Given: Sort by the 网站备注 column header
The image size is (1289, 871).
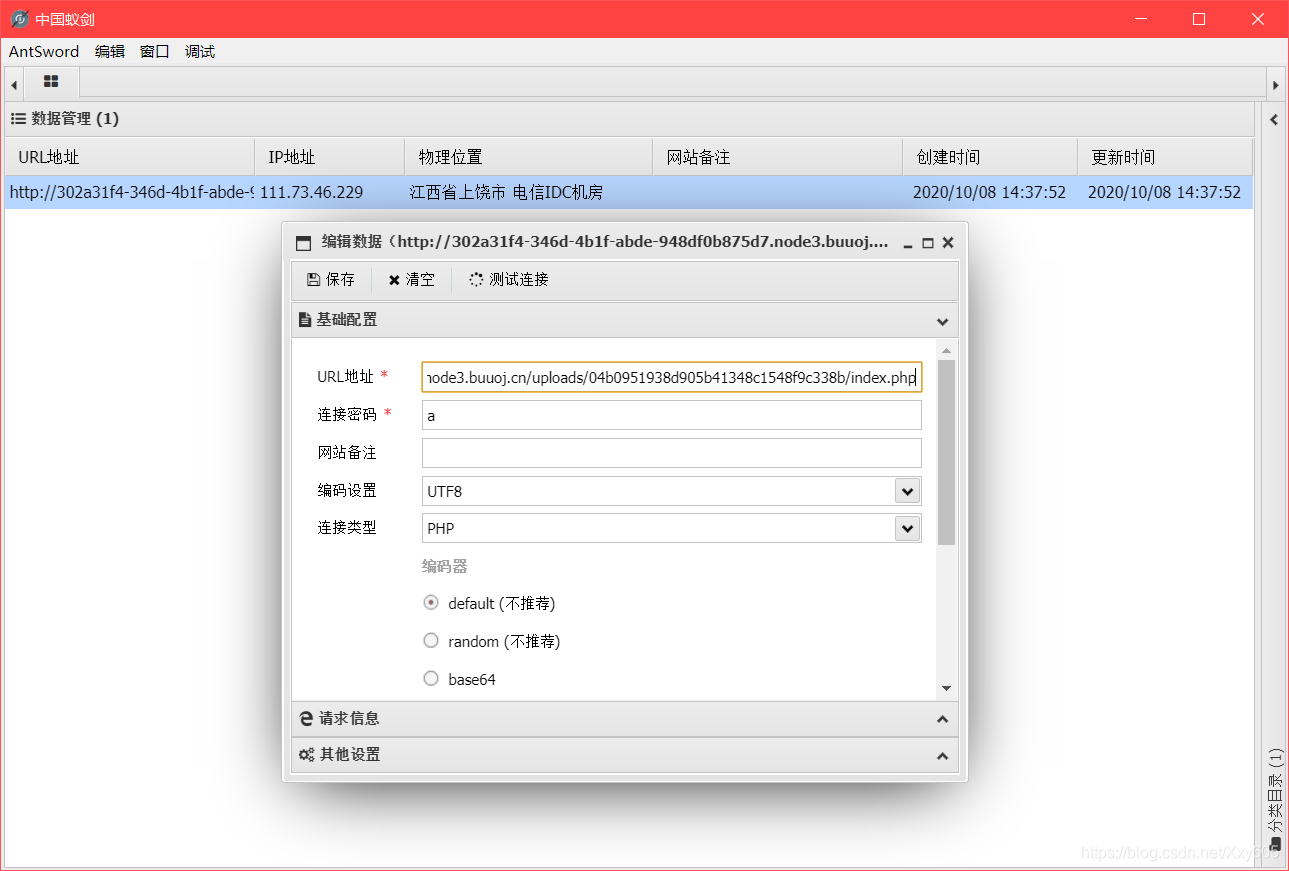Looking at the screenshot, I should point(778,157).
